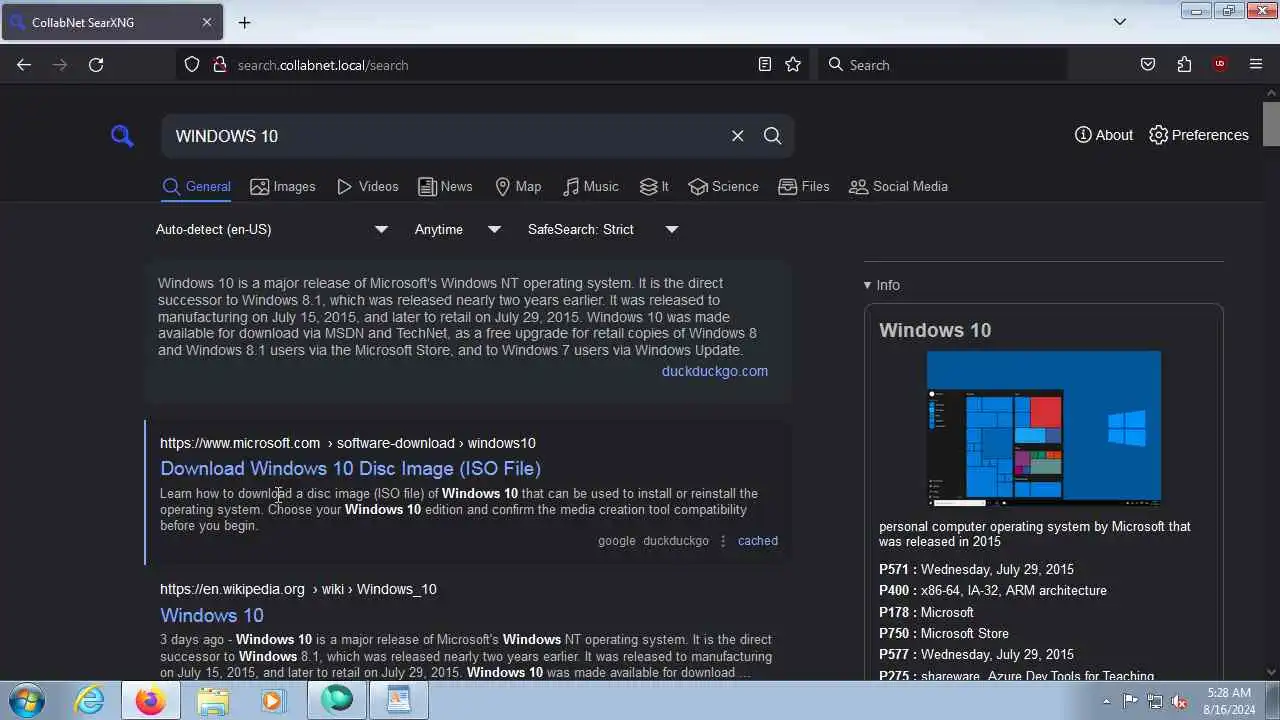The image size is (1280, 720).
Task: Open the cached version of Microsoft result
Action: coord(758,540)
